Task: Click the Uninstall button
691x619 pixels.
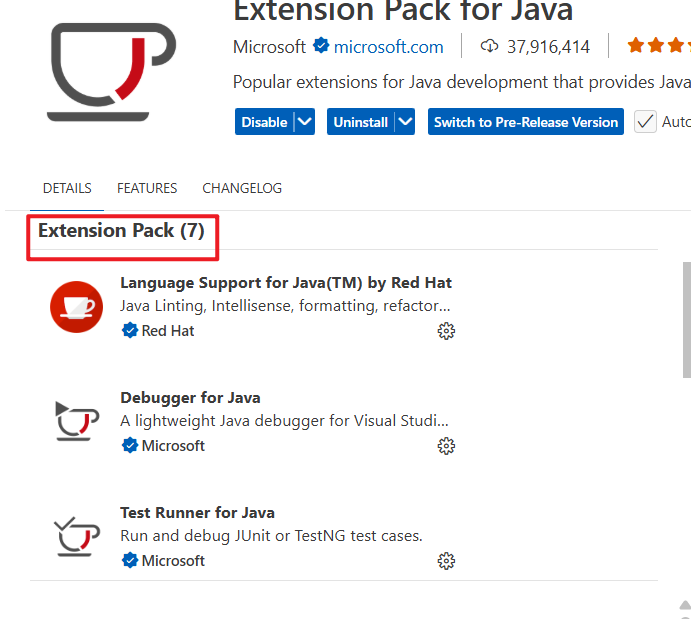Action: point(360,122)
